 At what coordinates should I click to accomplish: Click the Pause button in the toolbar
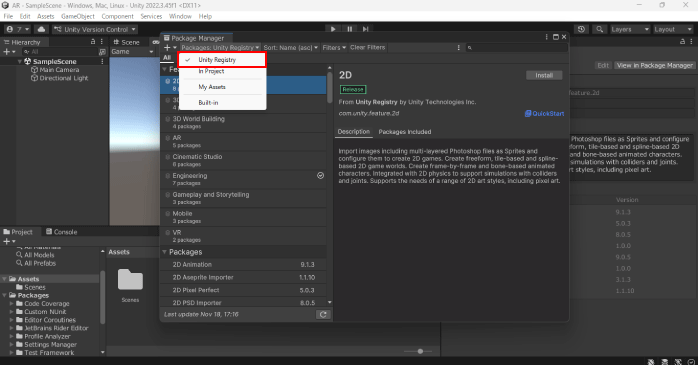pos(349,29)
